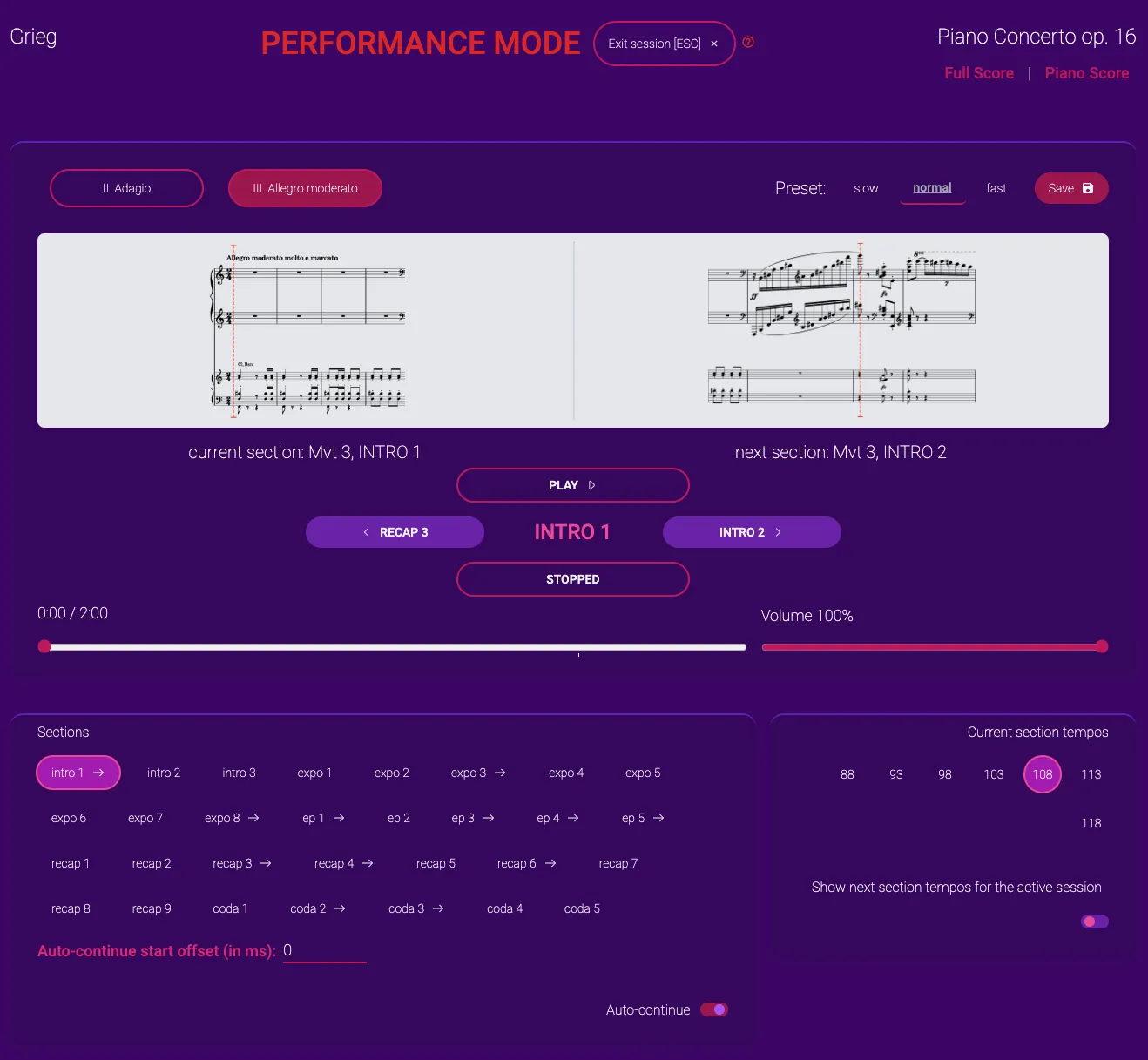The image size is (1148, 1060).
Task: Select the expo 1 section
Action: coord(314,773)
